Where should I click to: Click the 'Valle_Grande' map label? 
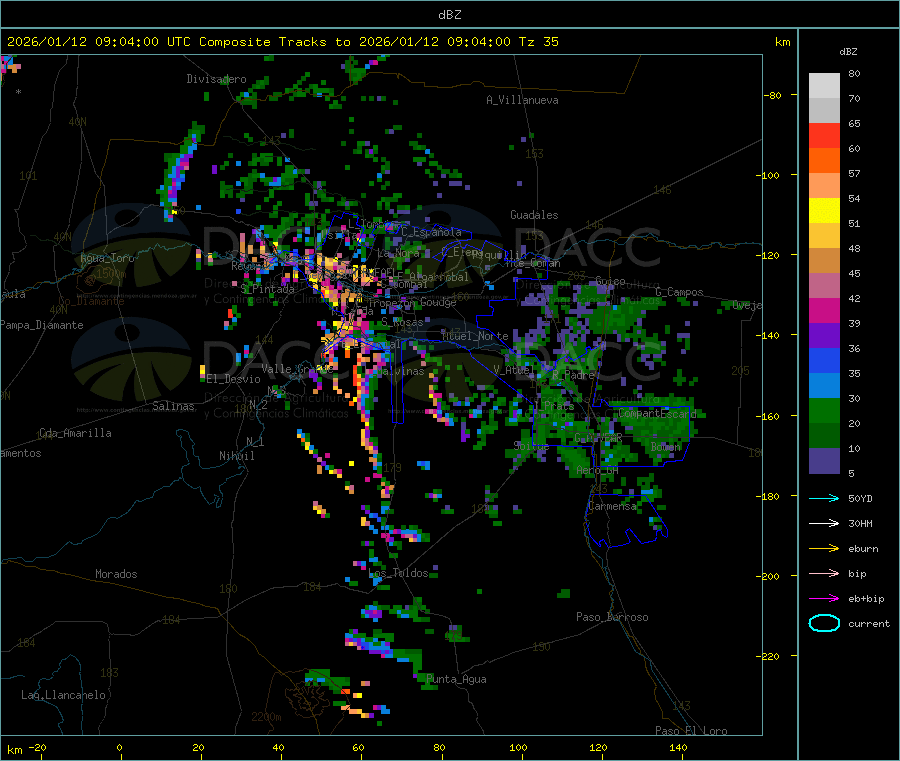click(297, 368)
